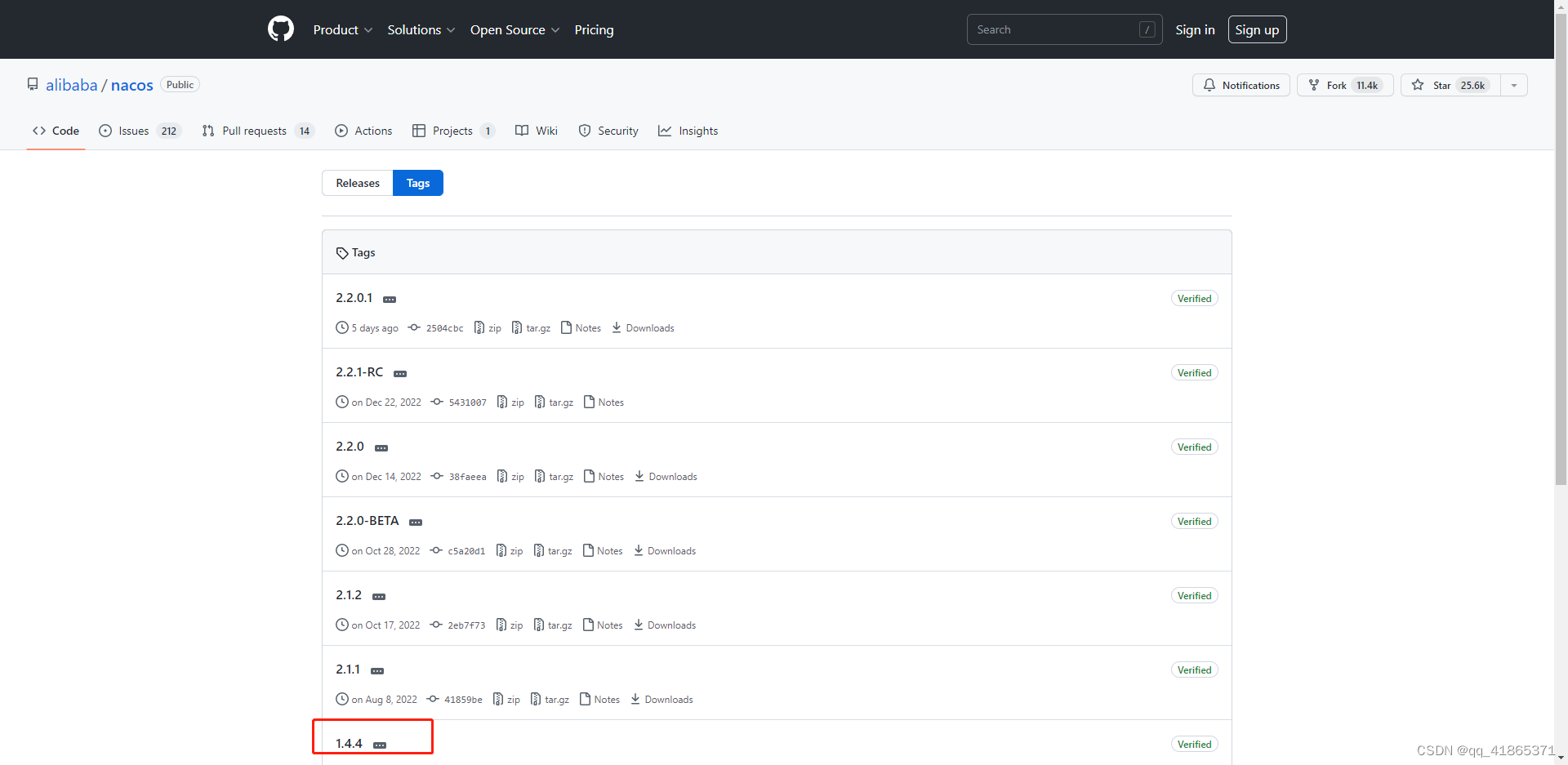Viewport: 1568px width, 765px height.
Task: Open the Open Source dropdown
Action: pyautogui.click(x=515, y=29)
